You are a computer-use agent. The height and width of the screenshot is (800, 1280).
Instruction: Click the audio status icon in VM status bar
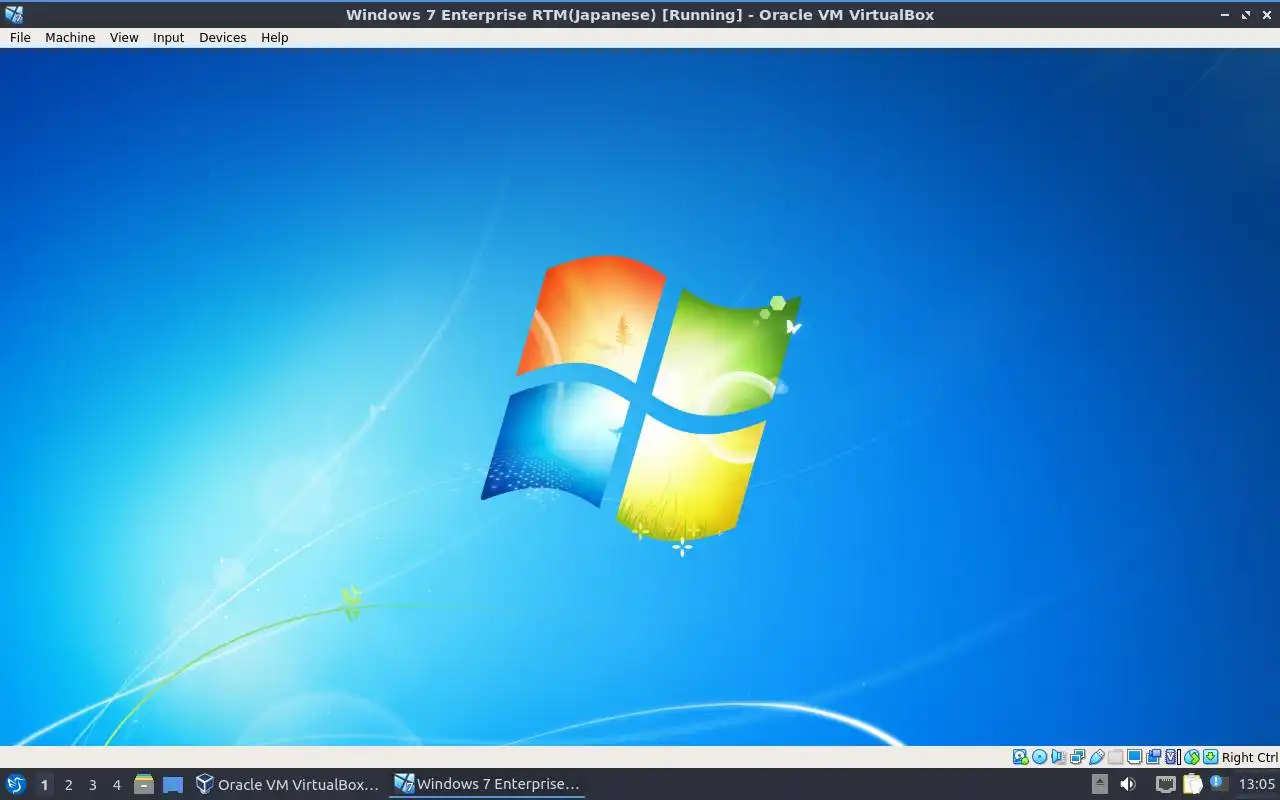pos(1058,757)
